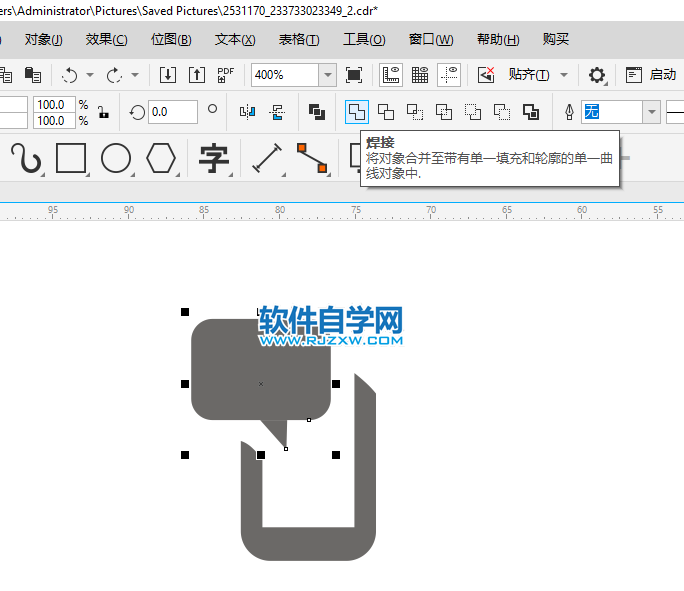Screen dimensions: 684x591
Task: Click the upper 100.0 scale field
Action: click(54, 105)
